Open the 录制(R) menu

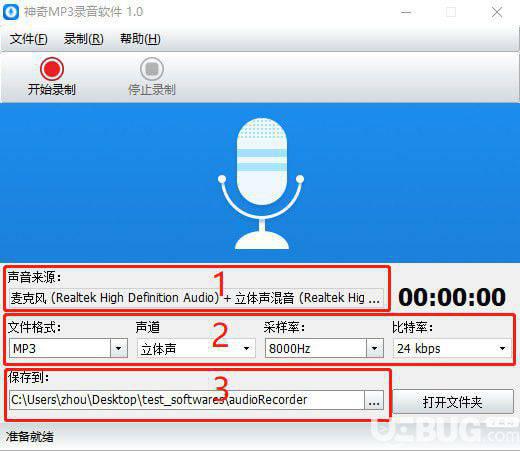(x=84, y=39)
